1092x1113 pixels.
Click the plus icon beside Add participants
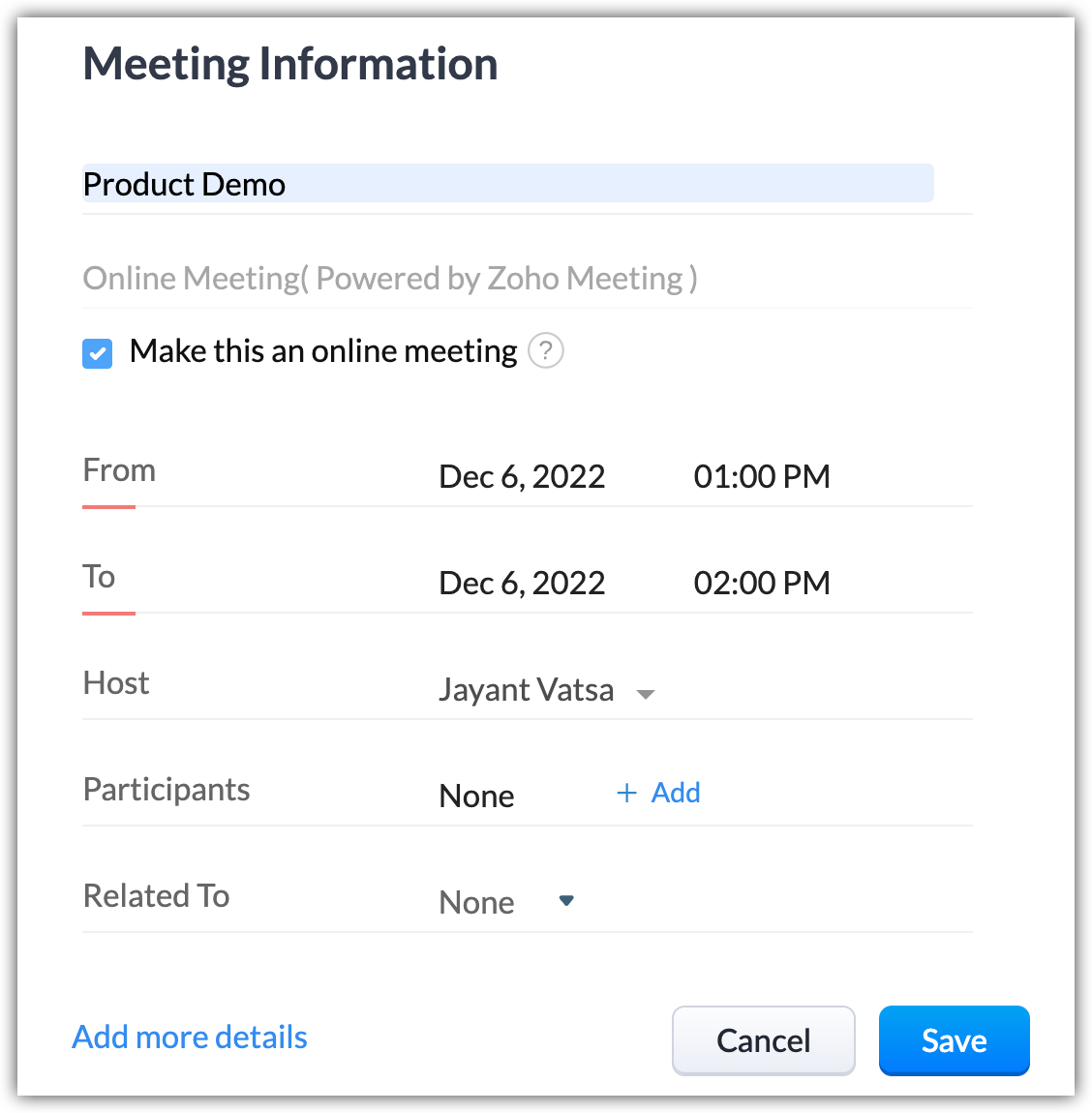[626, 794]
